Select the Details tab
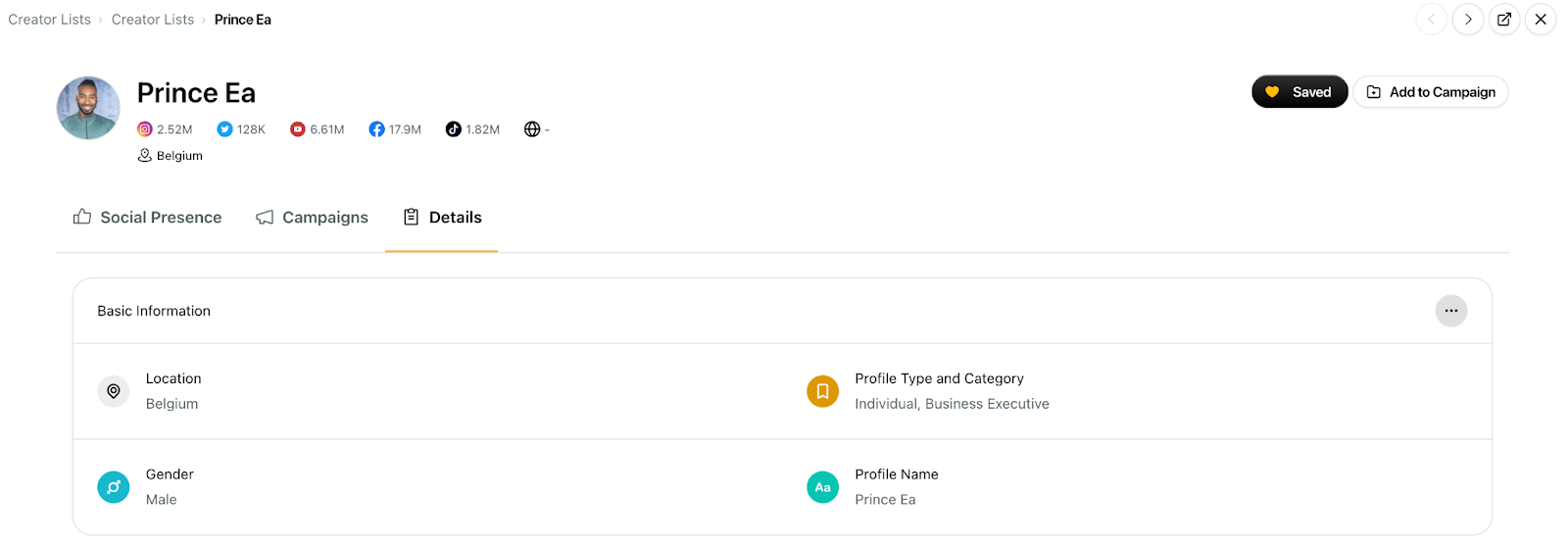1568x548 pixels. coord(442,218)
